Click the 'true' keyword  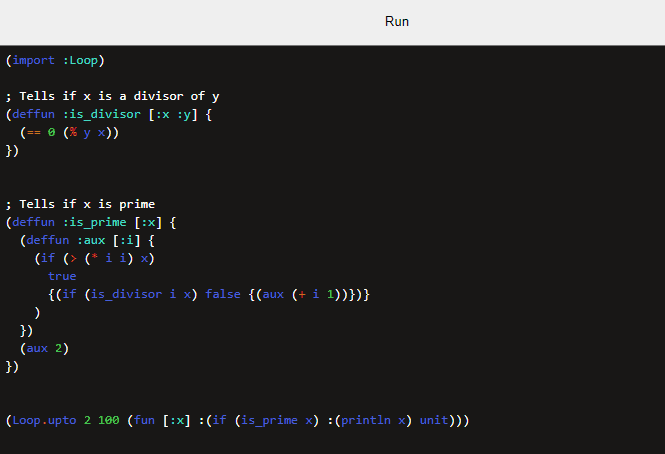(62, 276)
